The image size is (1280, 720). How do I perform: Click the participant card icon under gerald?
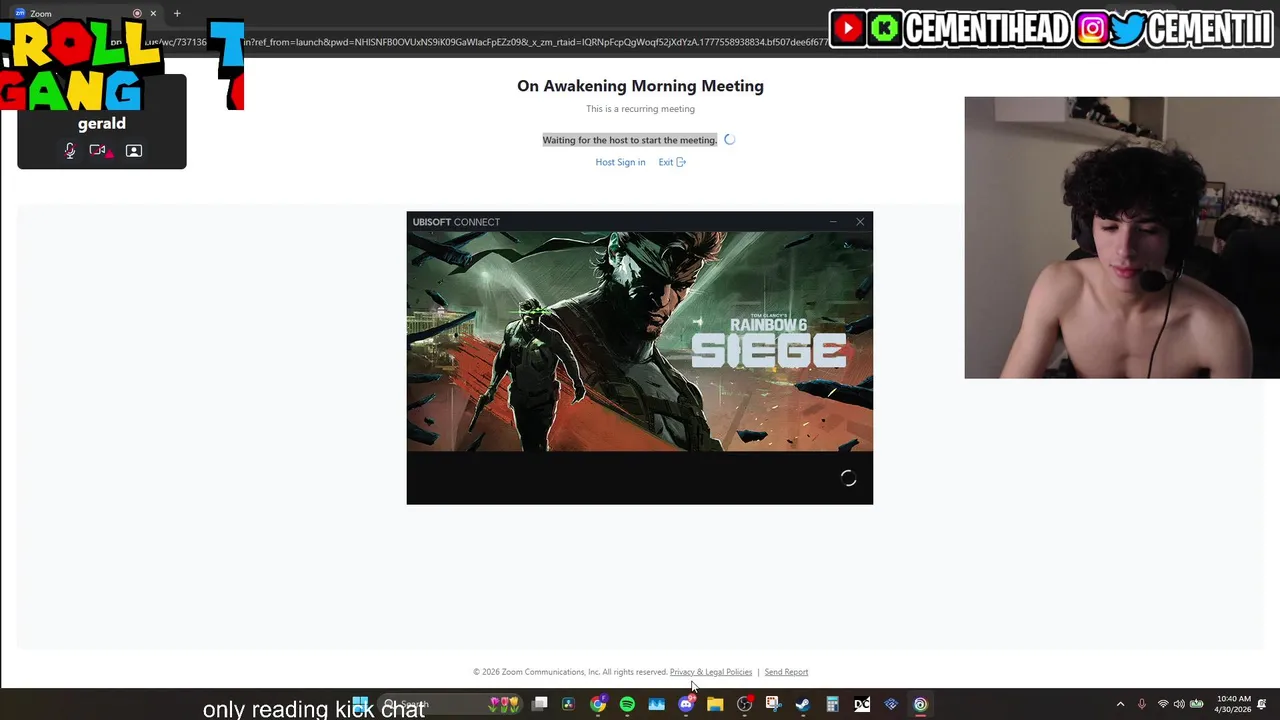point(134,150)
